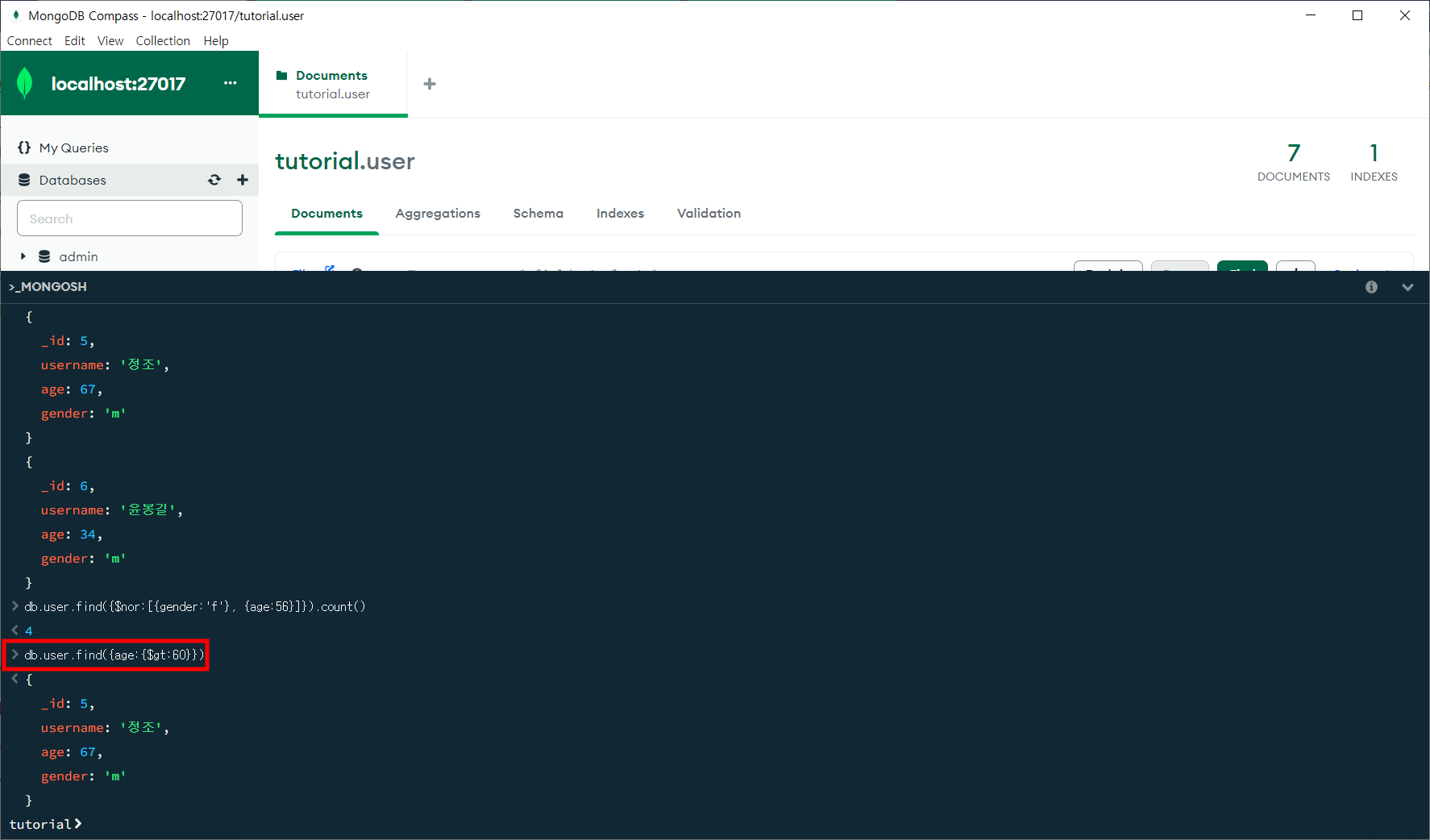Viewport: 1430px width, 840px height.
Task: Select the Documents tutorial.user workspace tab
Action: (333, 84)
